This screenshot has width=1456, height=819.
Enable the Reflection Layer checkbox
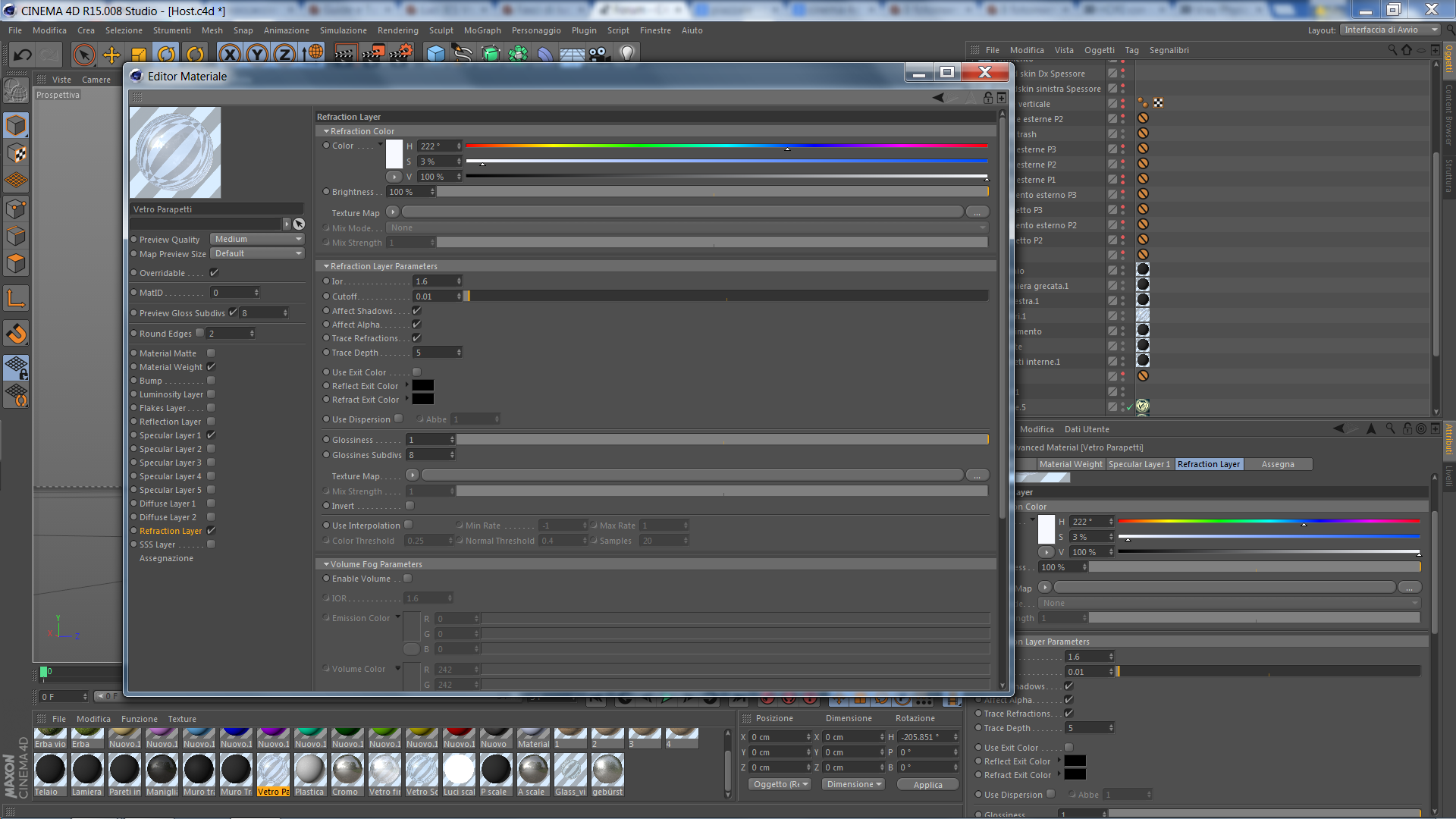coord(212,422)
